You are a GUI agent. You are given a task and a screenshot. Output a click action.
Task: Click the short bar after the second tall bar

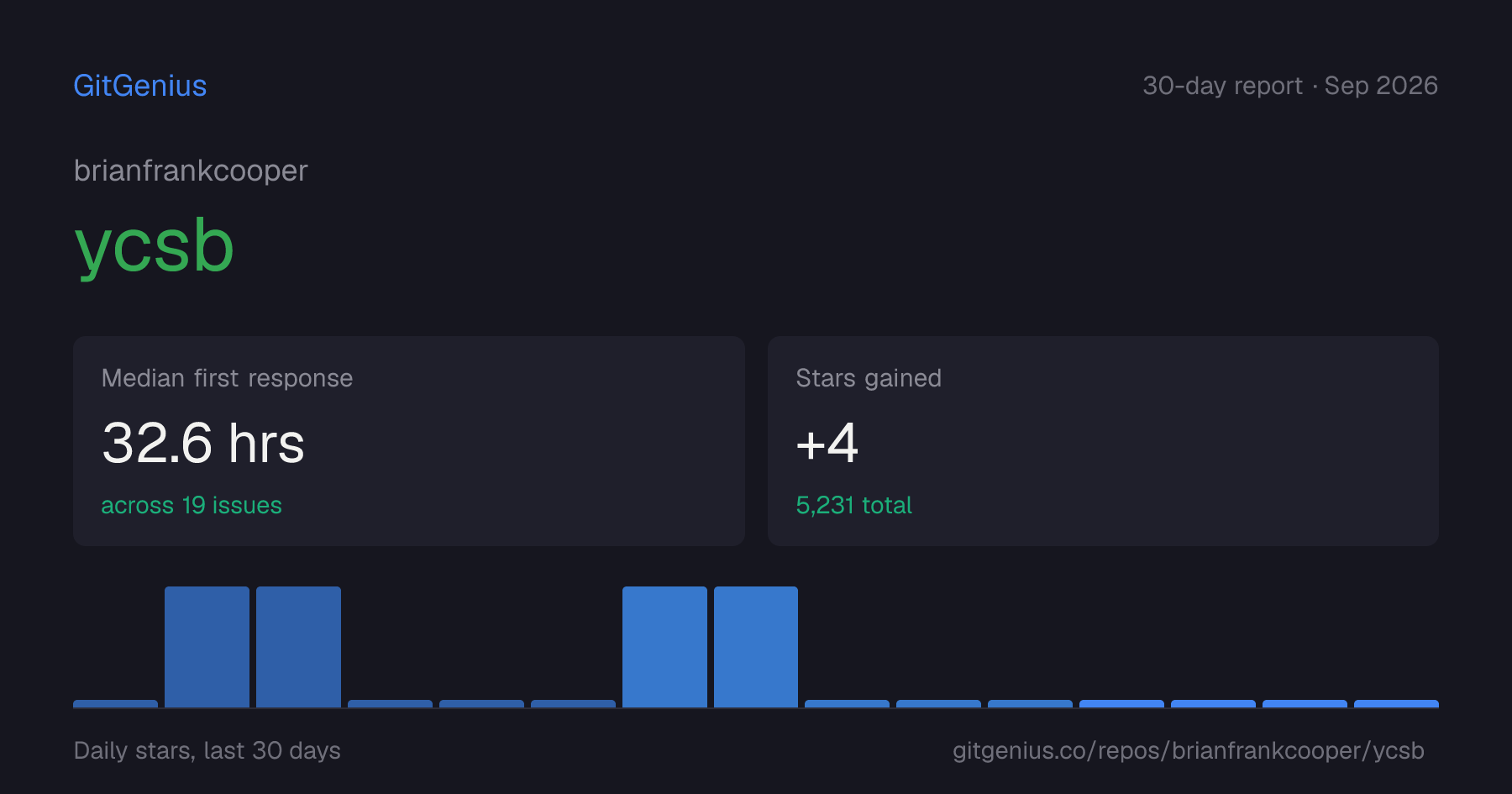(x=390, y=704)
